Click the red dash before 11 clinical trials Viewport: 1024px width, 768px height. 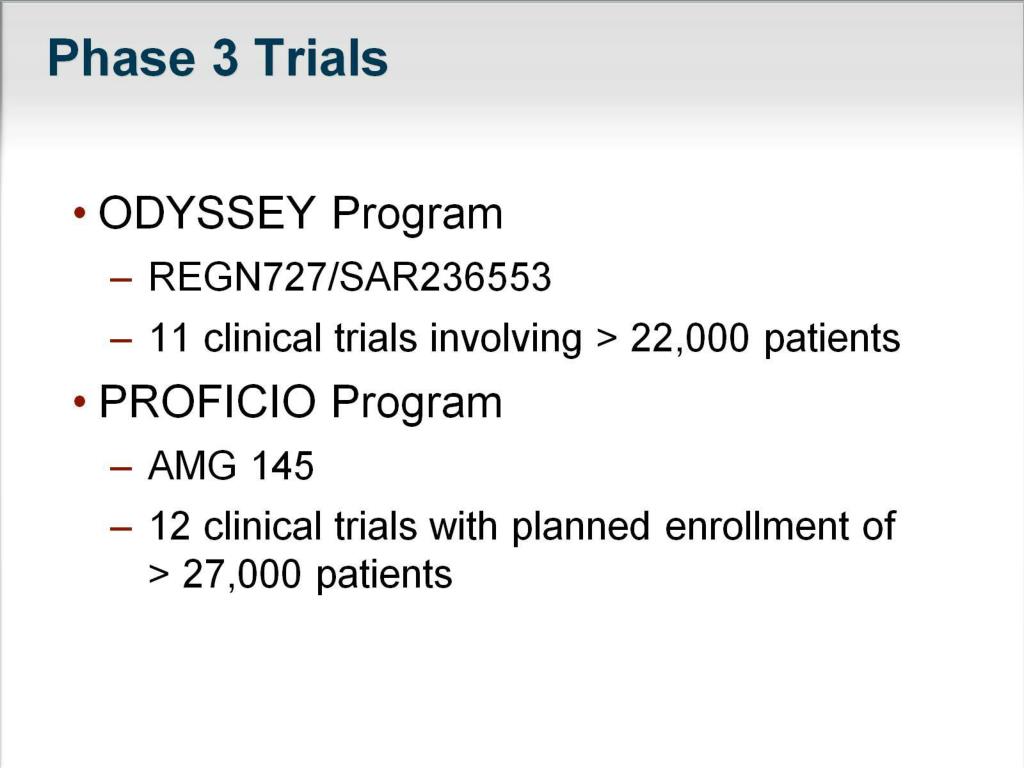121,340
